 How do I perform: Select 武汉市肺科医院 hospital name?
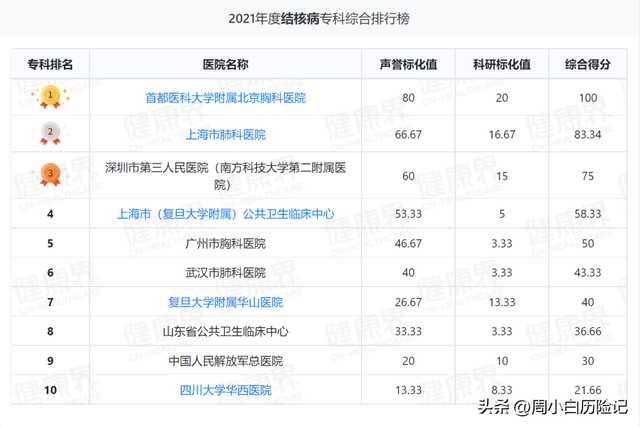(x=226, y=273)
